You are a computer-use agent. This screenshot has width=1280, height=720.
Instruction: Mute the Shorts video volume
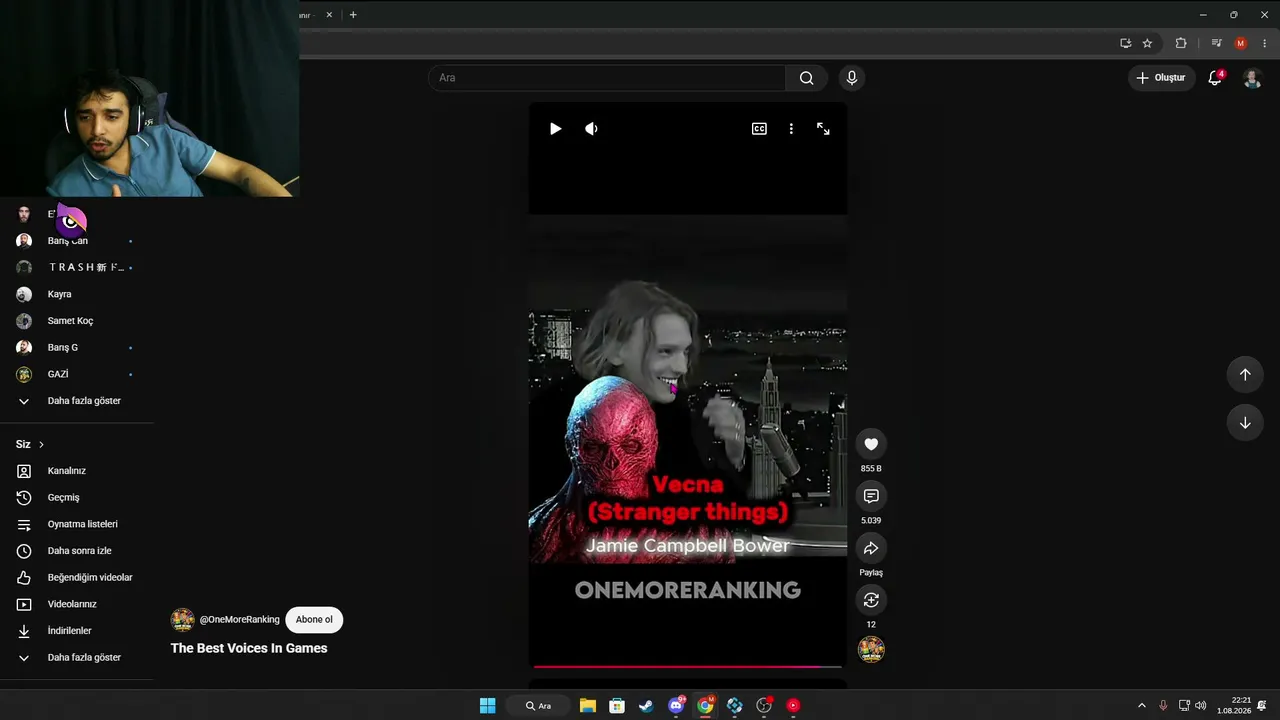tap(591, 129)
